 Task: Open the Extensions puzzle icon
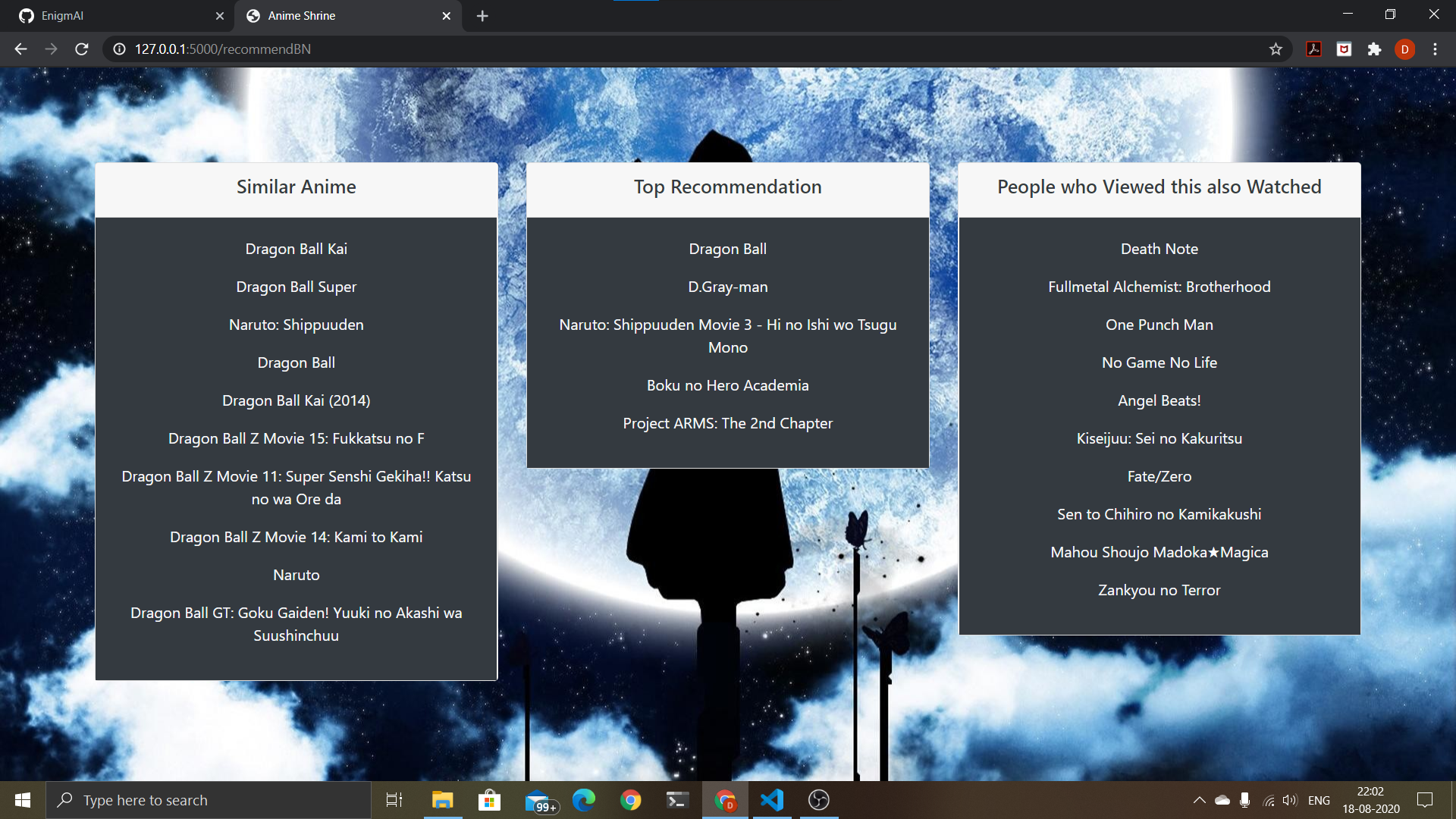1374,49
